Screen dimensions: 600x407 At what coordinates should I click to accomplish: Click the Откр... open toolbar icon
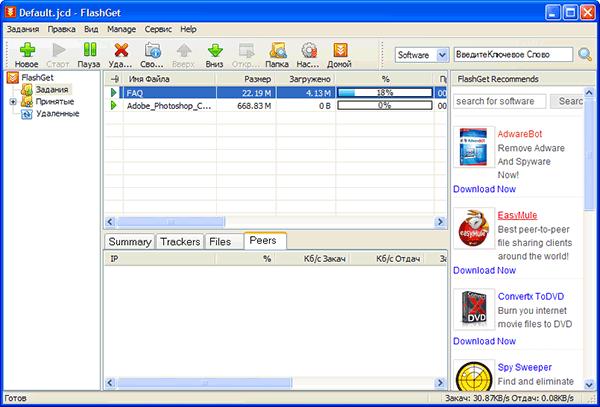[246, 50]
